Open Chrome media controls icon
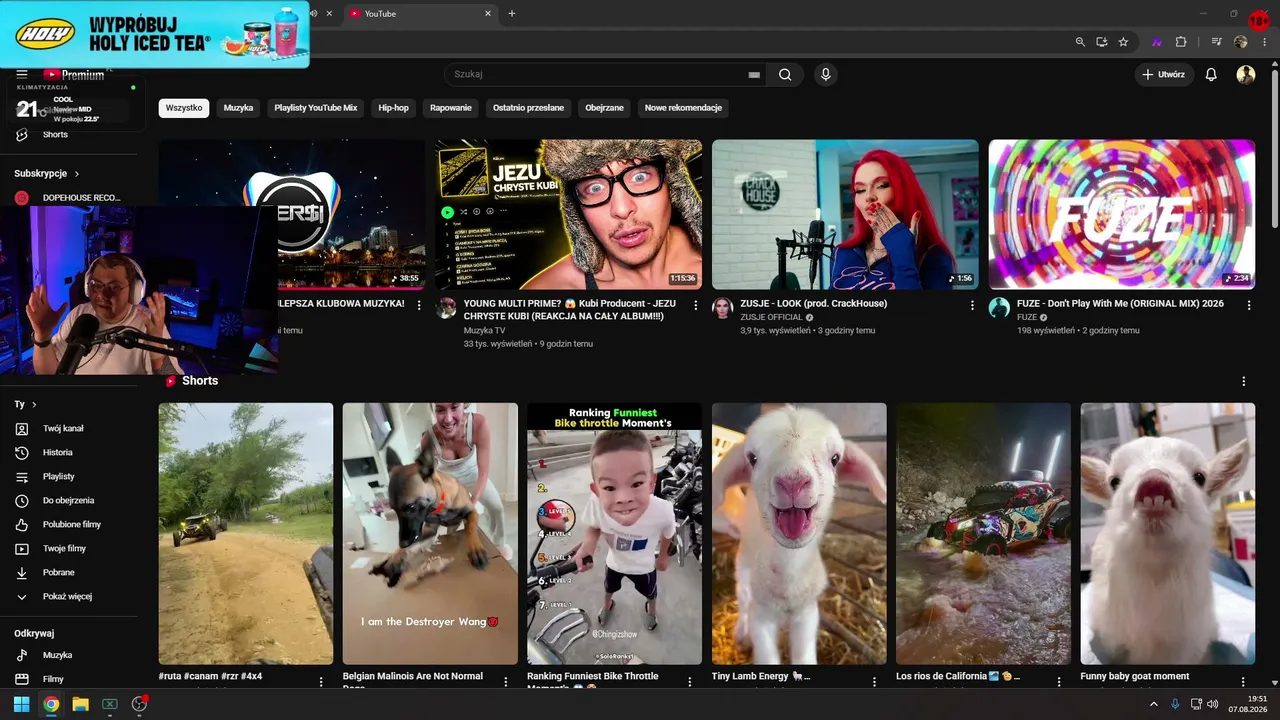This screenshot has width=1280, height=720. (1217, 42)
